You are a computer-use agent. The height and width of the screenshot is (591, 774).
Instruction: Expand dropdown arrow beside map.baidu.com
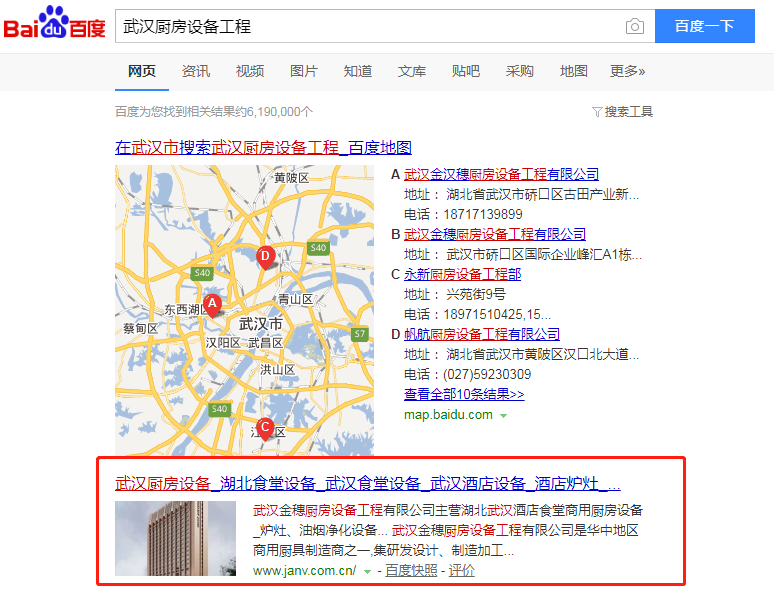coord(503,416)
